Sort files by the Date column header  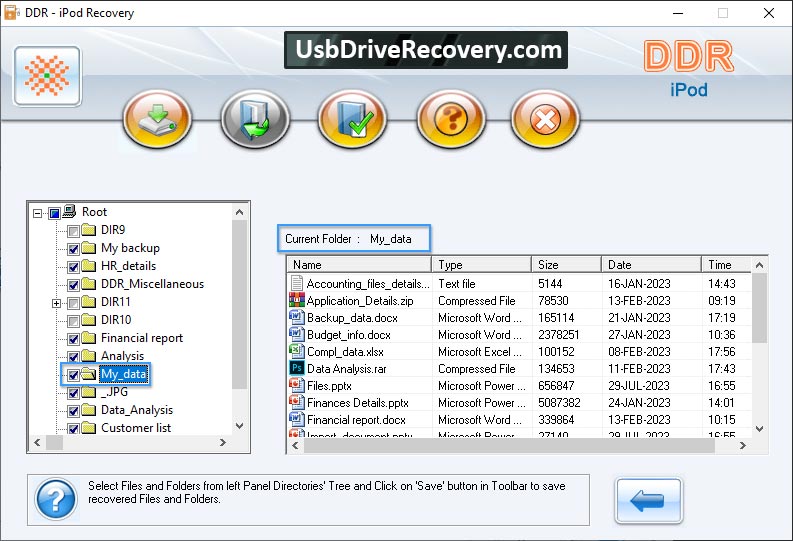651,264
